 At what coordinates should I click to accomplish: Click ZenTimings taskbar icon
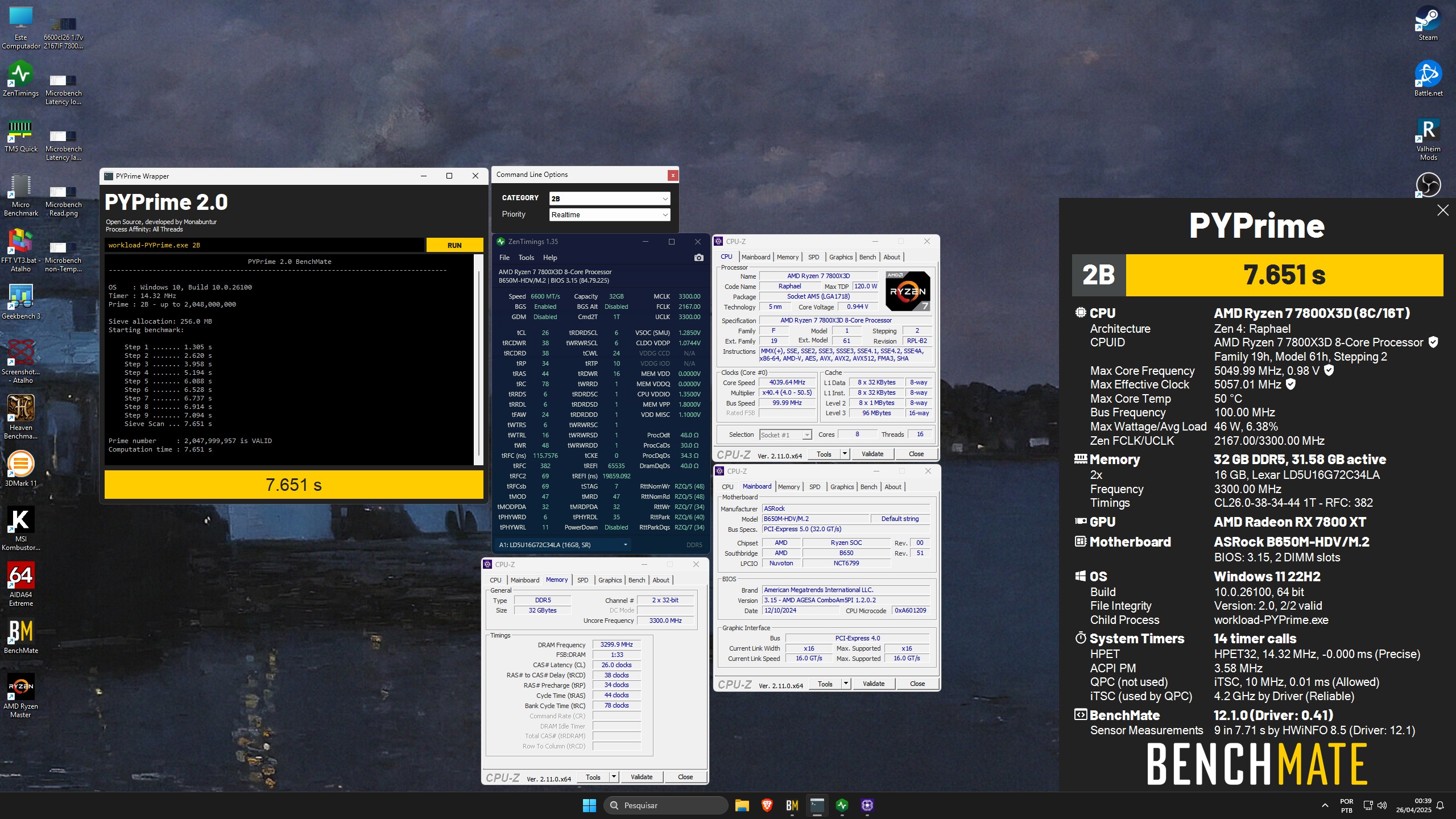pos(842,805)
